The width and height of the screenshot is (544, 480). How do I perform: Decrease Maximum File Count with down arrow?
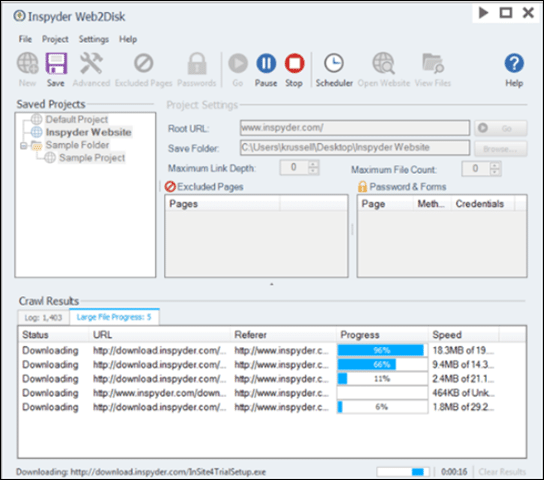coord(495,172)
